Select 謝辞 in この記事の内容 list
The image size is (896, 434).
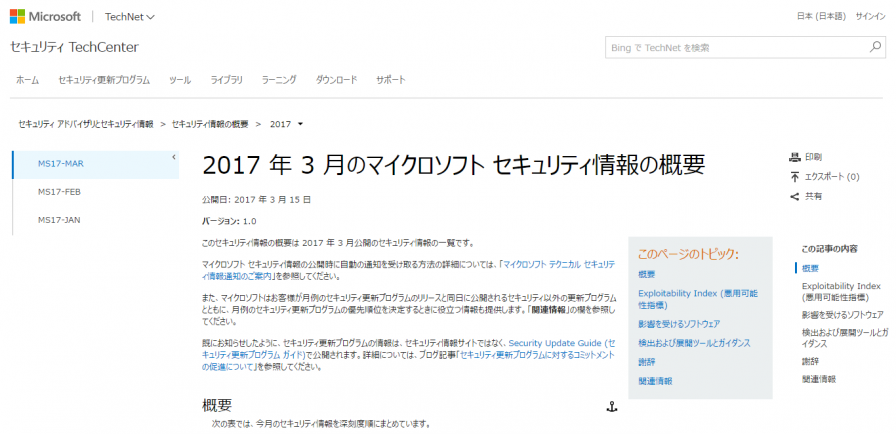point(810,361)
